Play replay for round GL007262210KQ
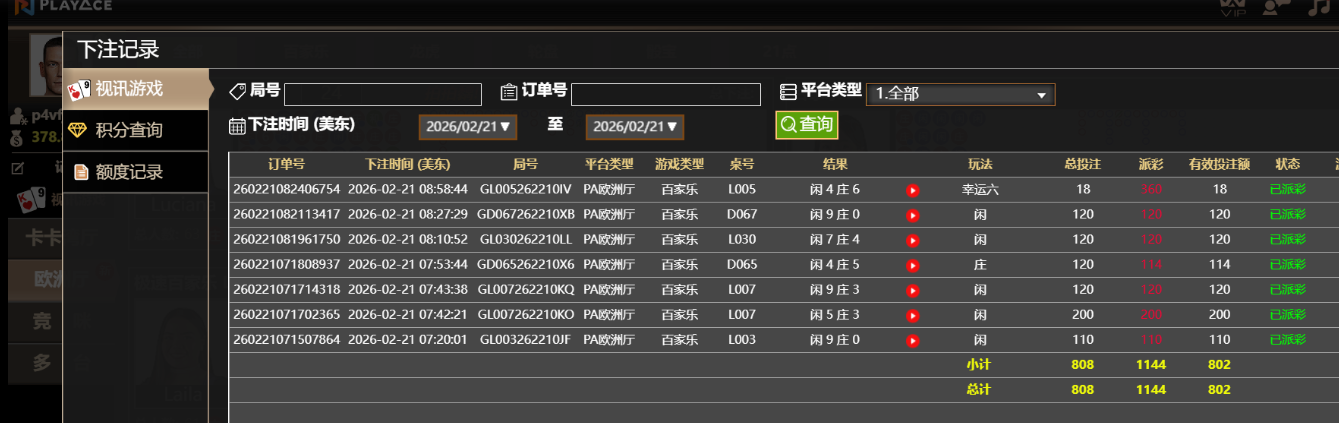Screen dimensions: 1339x423 click(912, 291)
